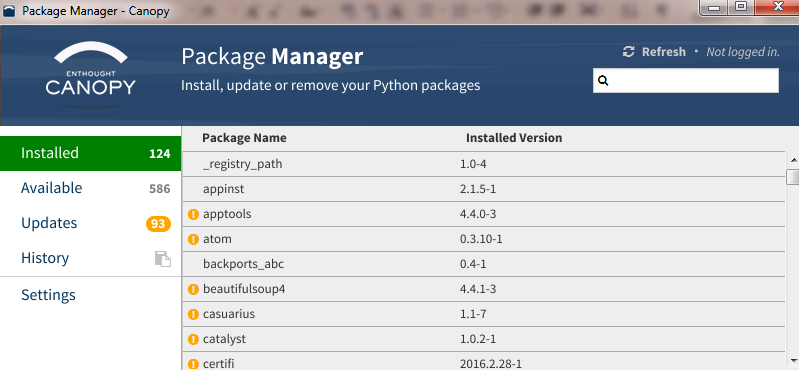Click the update warning icon beside apptools
799x370 pixels.
193,214
